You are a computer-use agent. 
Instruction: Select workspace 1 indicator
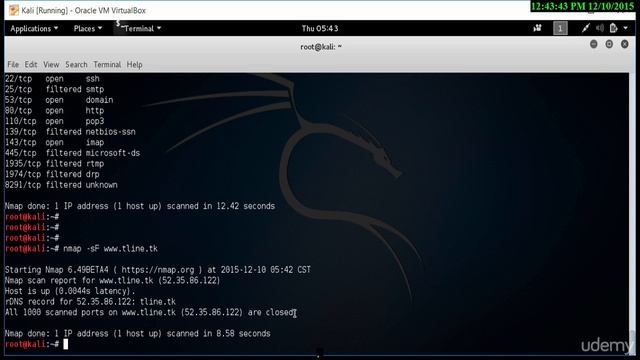coord(560,28)
